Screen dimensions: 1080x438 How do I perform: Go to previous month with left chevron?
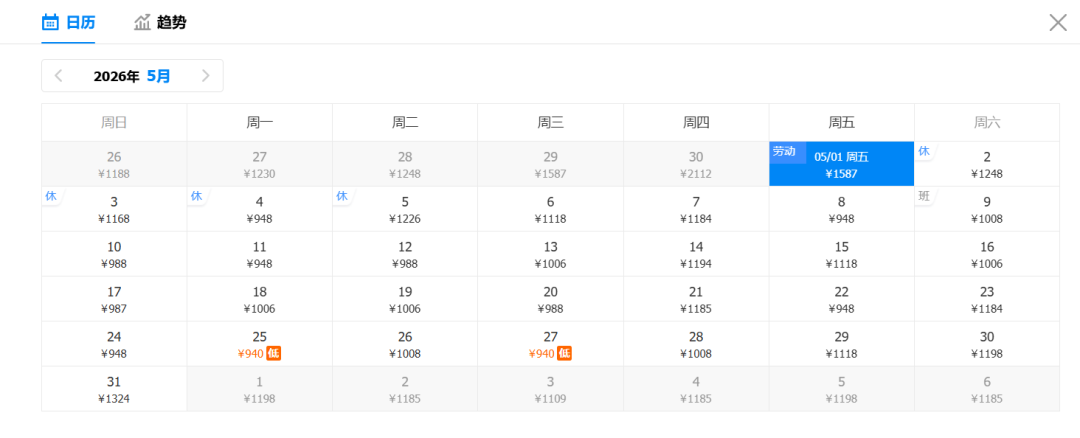click(59, 76)
